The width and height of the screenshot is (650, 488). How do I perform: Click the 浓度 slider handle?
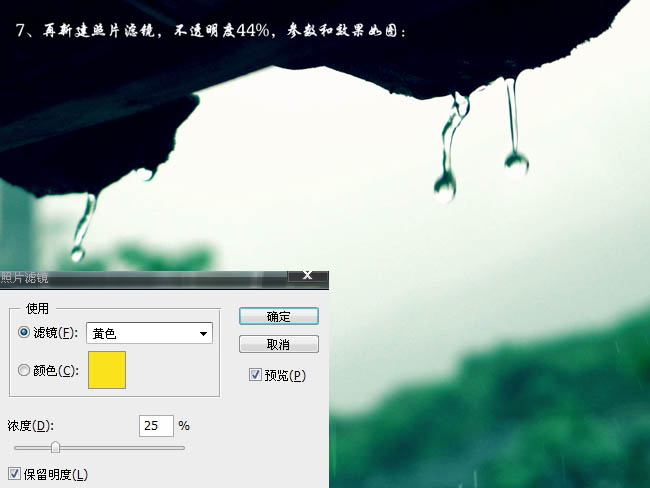click(x=55, y=447)
